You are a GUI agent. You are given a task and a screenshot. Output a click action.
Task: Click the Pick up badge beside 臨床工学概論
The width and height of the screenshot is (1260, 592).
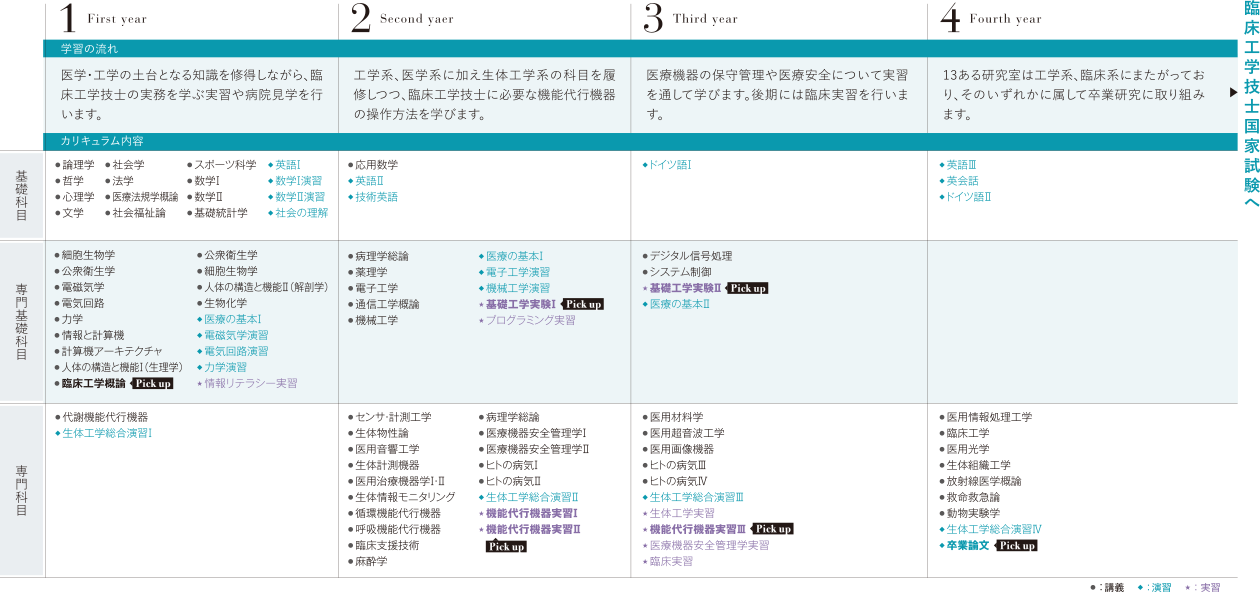[152, 384]
